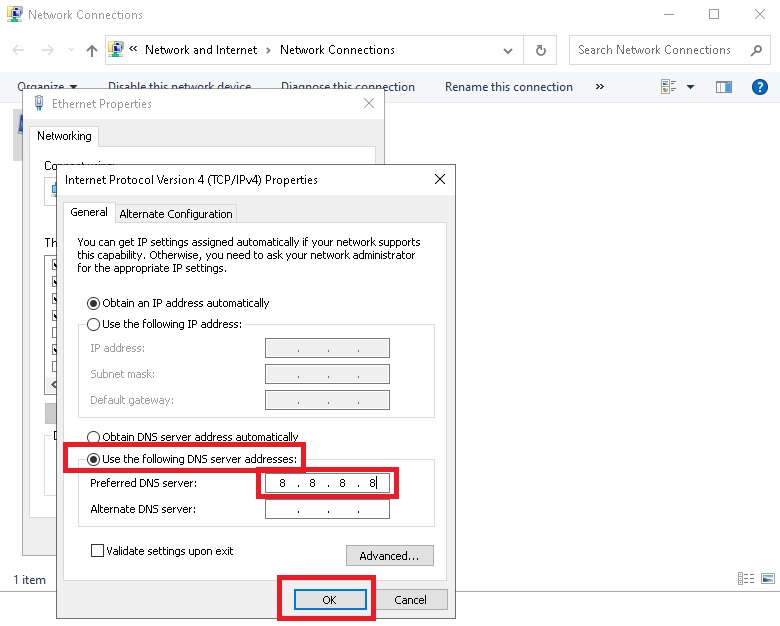Click the change view layout icon

(x=668, y=87)
